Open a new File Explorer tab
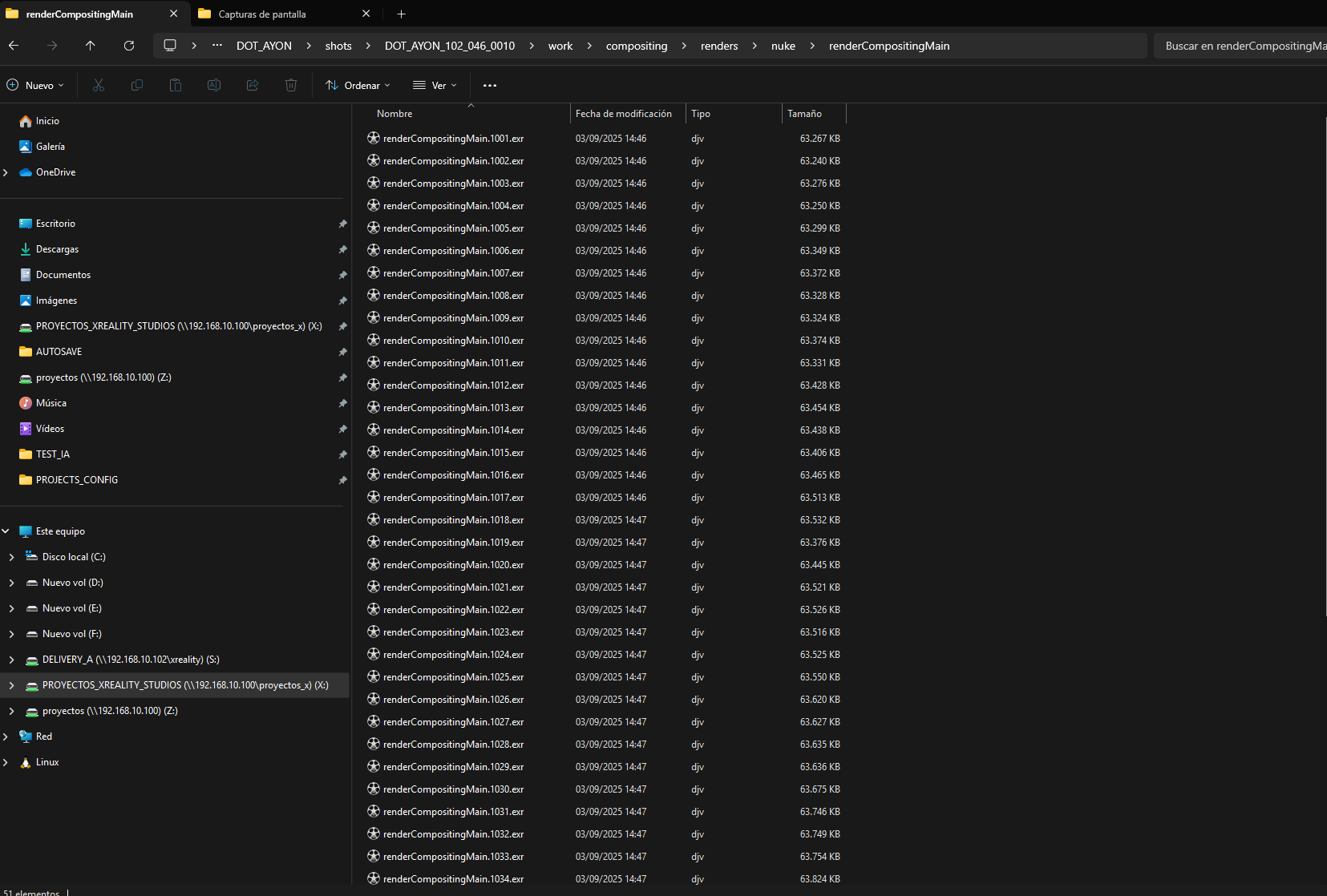 click(401, 14)
